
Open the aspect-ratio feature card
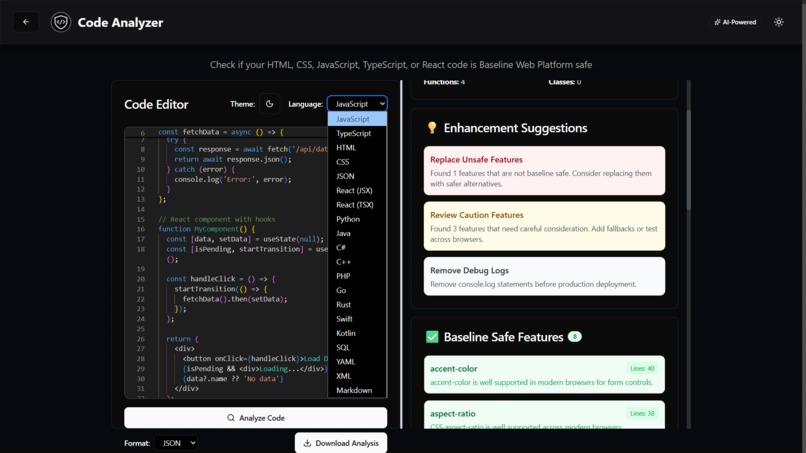click(x=544, y=414)
